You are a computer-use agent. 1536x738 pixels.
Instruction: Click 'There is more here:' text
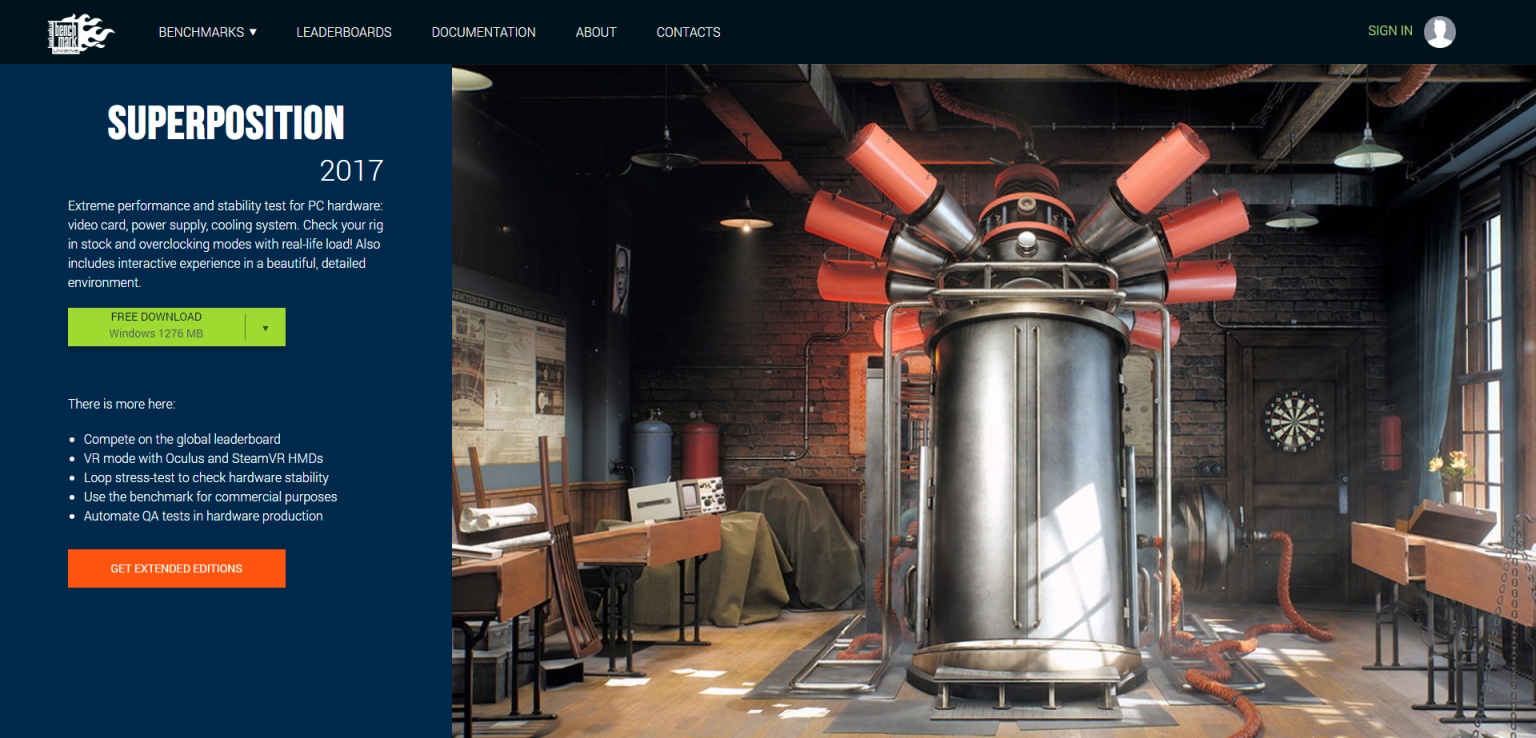click(122, 404)
